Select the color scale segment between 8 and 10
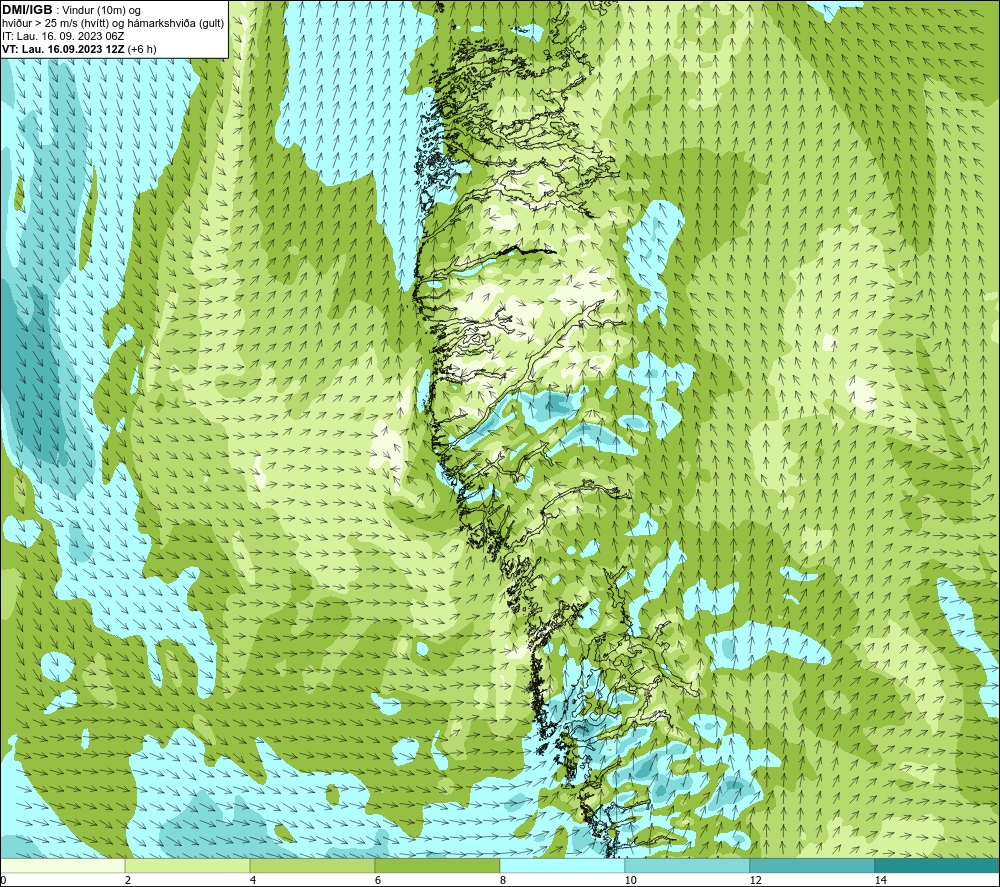The width and height of the screenshot is (1000, 887). [x=562, y=865]
